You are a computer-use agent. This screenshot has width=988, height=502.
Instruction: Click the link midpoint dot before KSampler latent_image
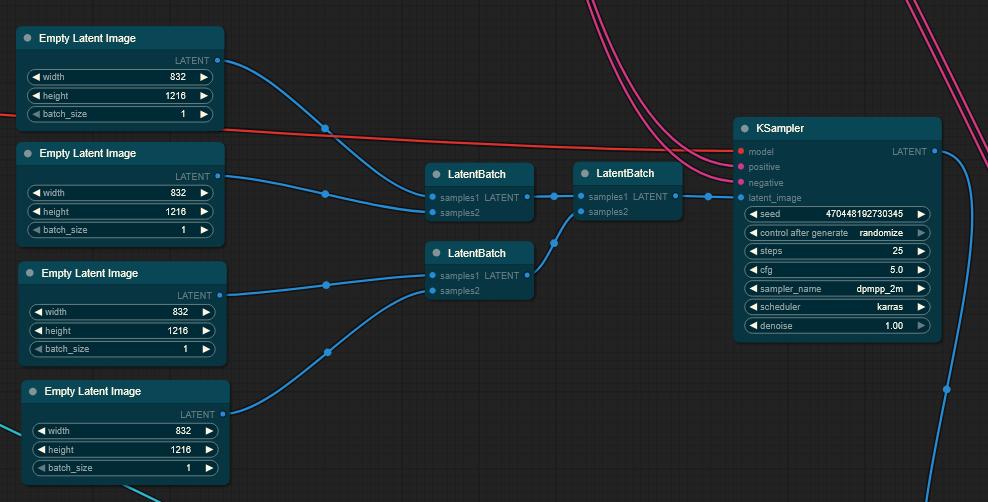click(x=708, y=197)
